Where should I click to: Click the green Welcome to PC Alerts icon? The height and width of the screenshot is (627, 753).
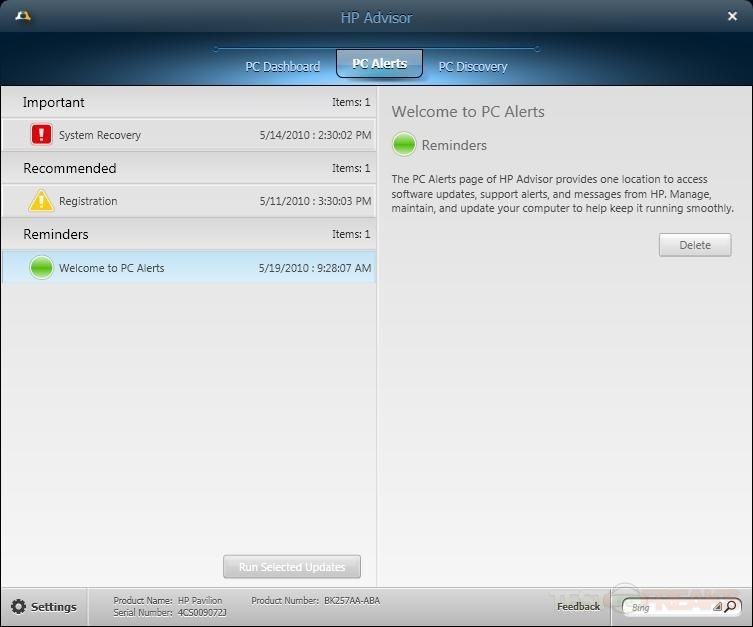41,268
